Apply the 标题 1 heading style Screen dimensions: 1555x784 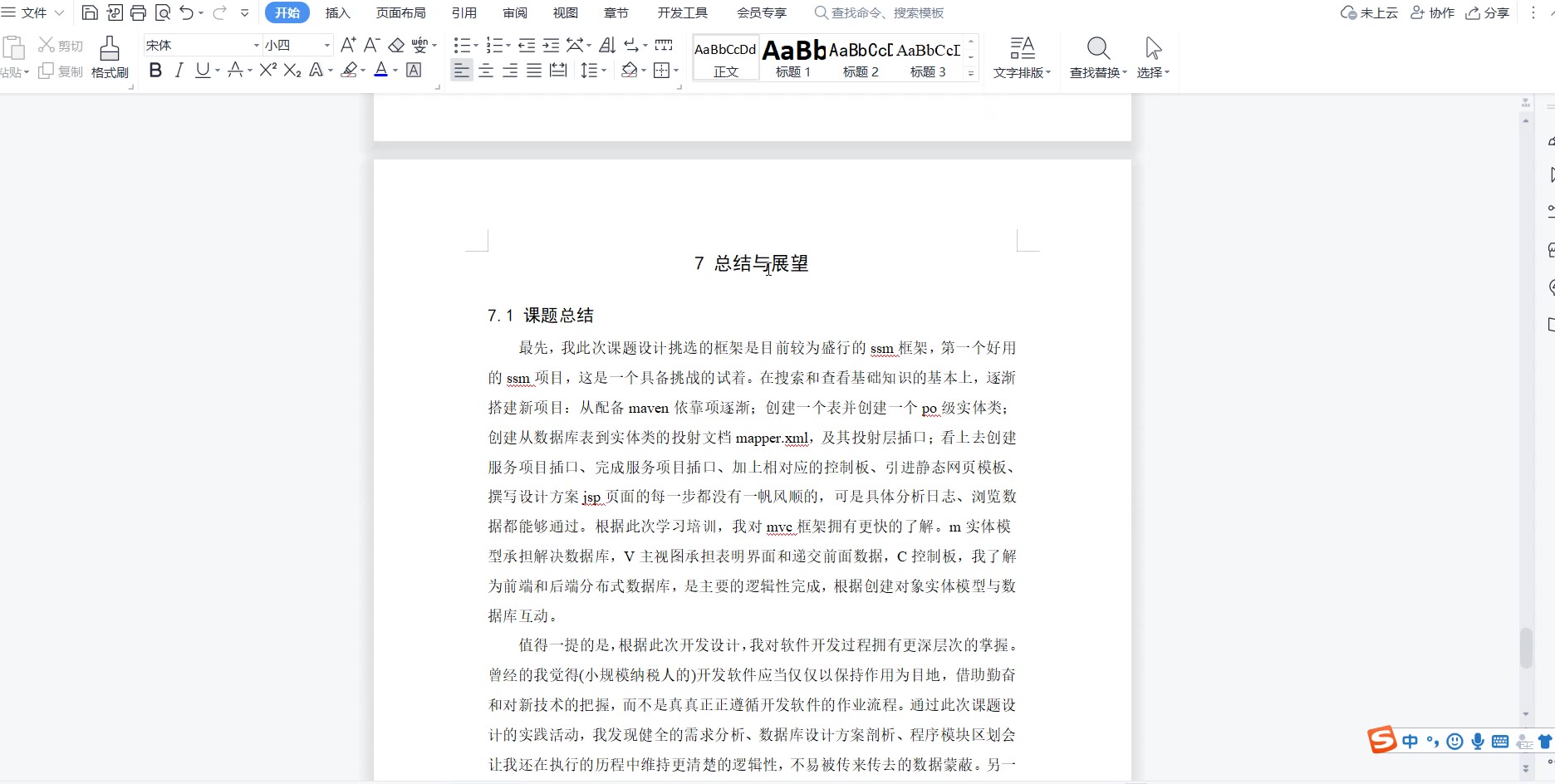coord(793,57)
